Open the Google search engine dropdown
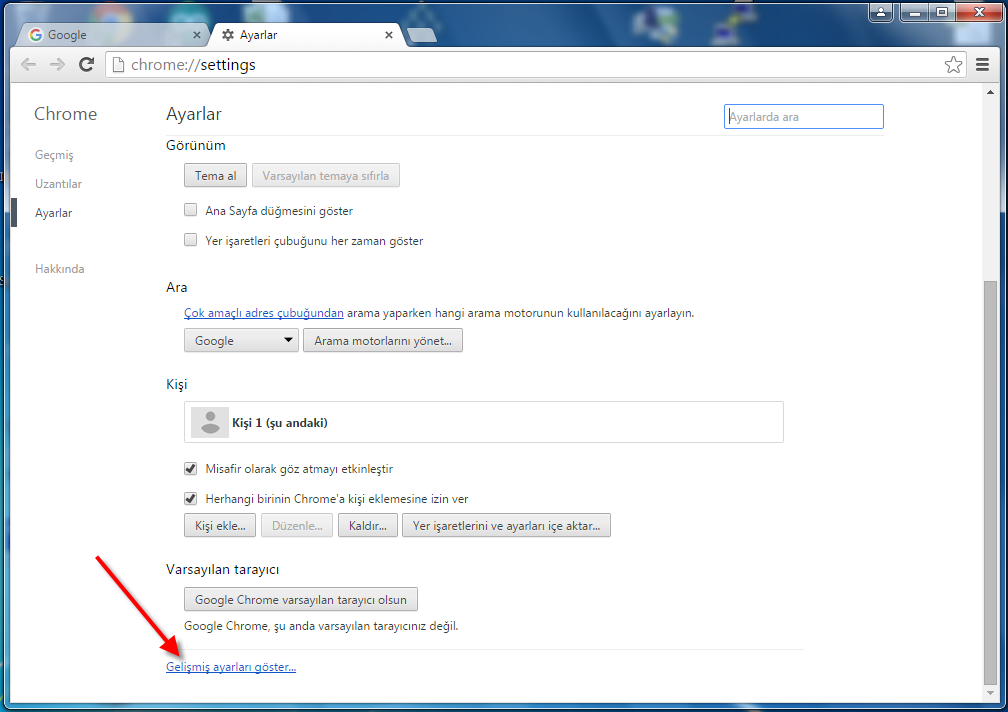 241,340
